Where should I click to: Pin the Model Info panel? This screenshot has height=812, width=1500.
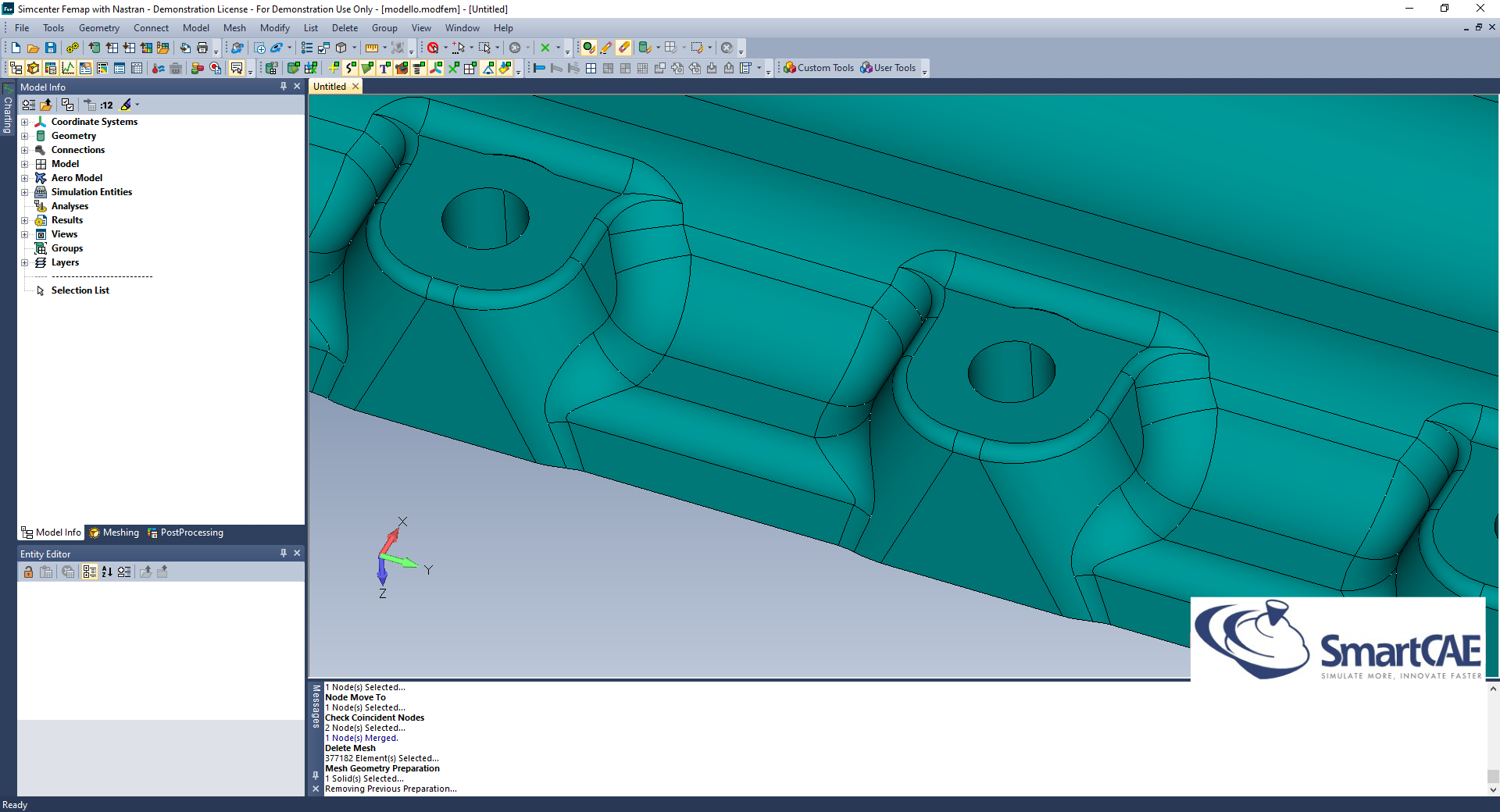click(284, 87)
